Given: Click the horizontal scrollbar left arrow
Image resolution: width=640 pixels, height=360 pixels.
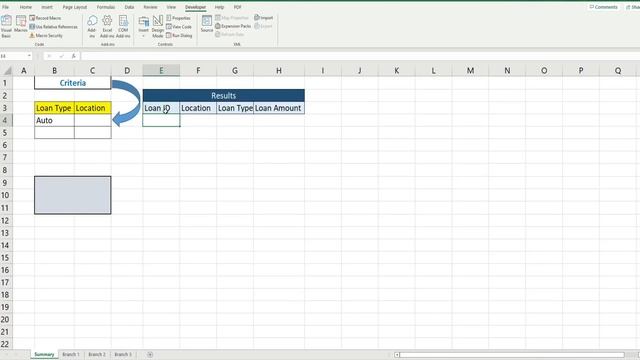Looking at the screenshot, I should point(397,355).
